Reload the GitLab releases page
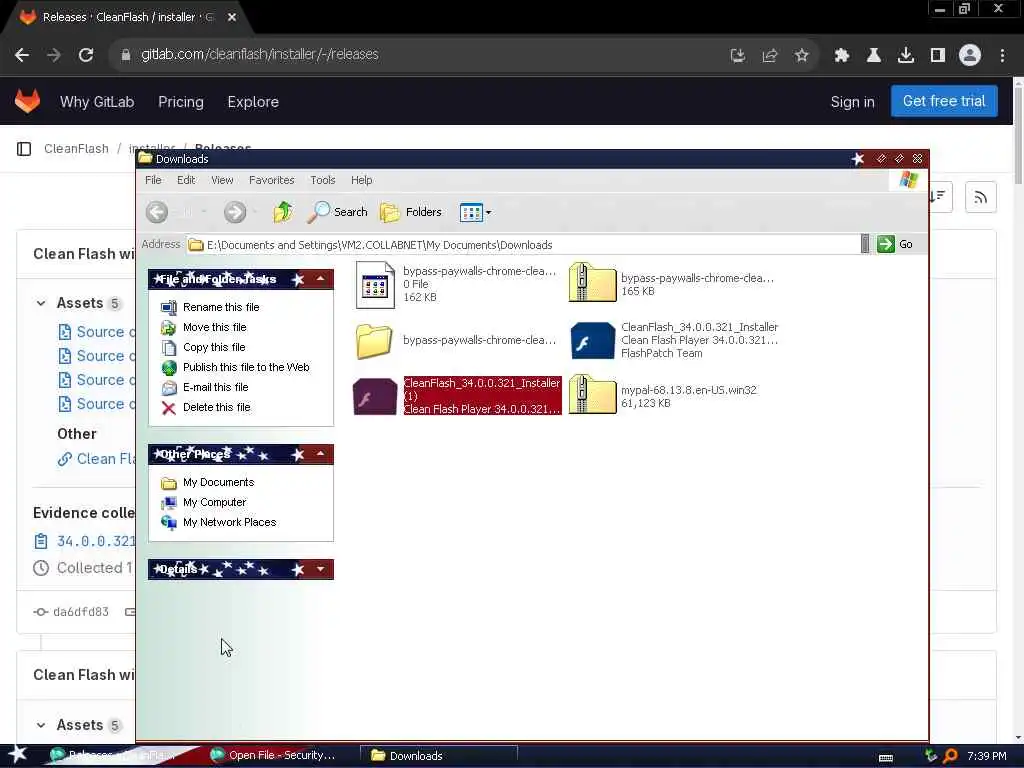This screenshot has height=768, width=1024. 86,55
